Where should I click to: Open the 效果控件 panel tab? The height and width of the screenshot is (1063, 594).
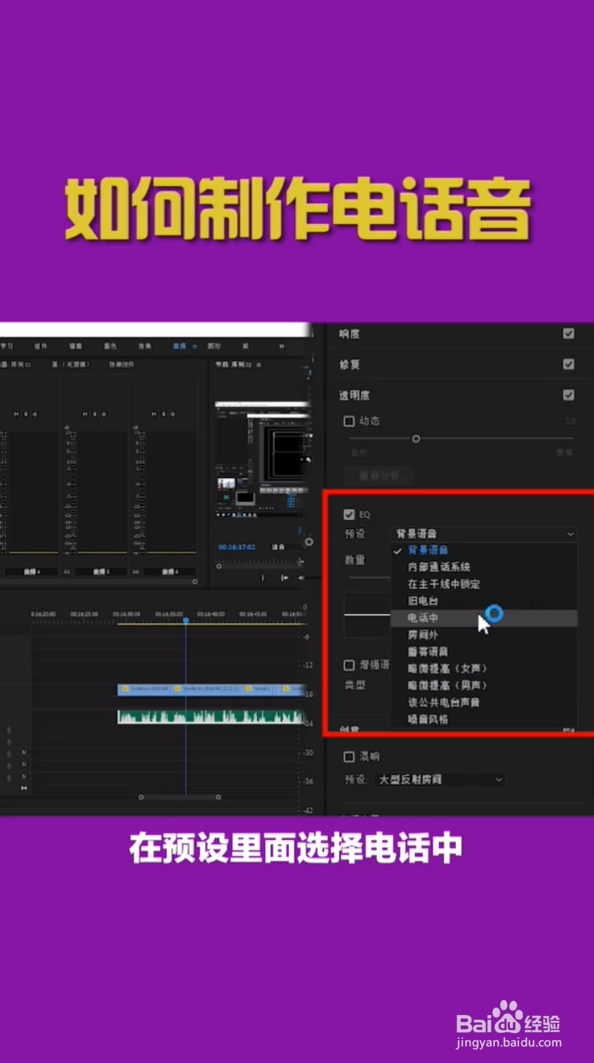click(120, 364)
